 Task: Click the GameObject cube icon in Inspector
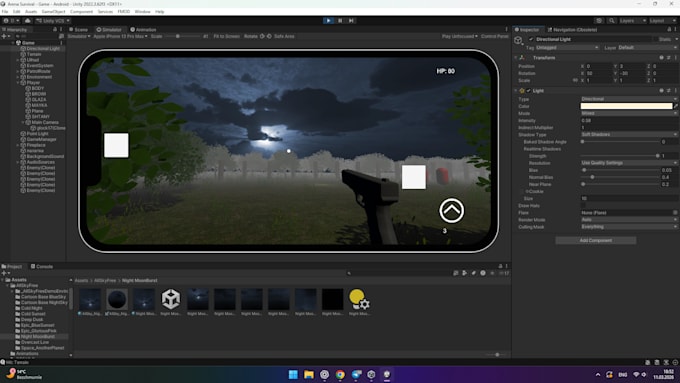[518, 40]
